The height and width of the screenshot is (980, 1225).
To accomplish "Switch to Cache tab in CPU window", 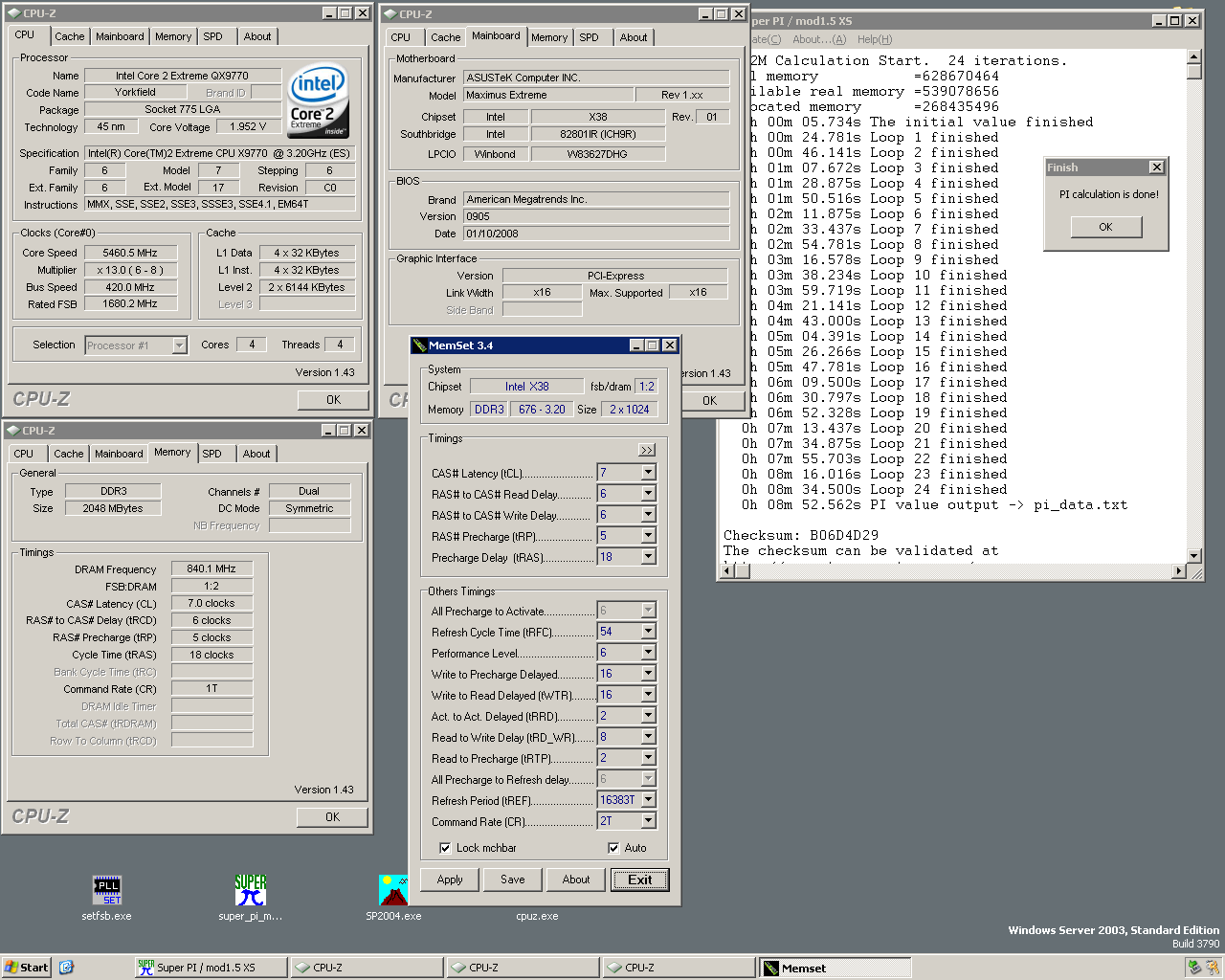I will (x=69, y=36).
